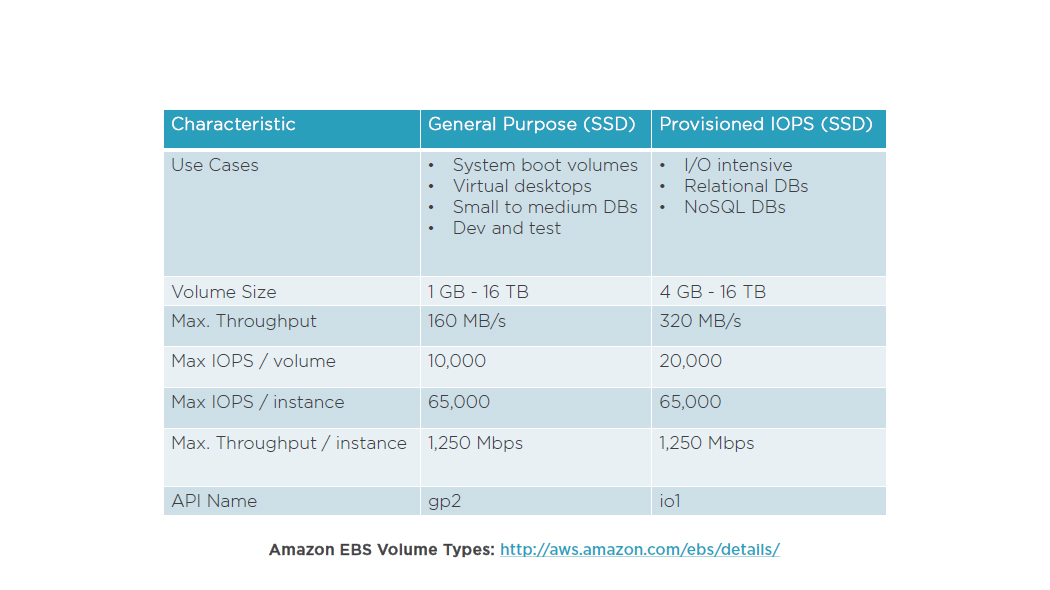Click the 20,000 IOPS value
Image resolution: width=1050 pixels, height=590 pixels.
[690, 361]
